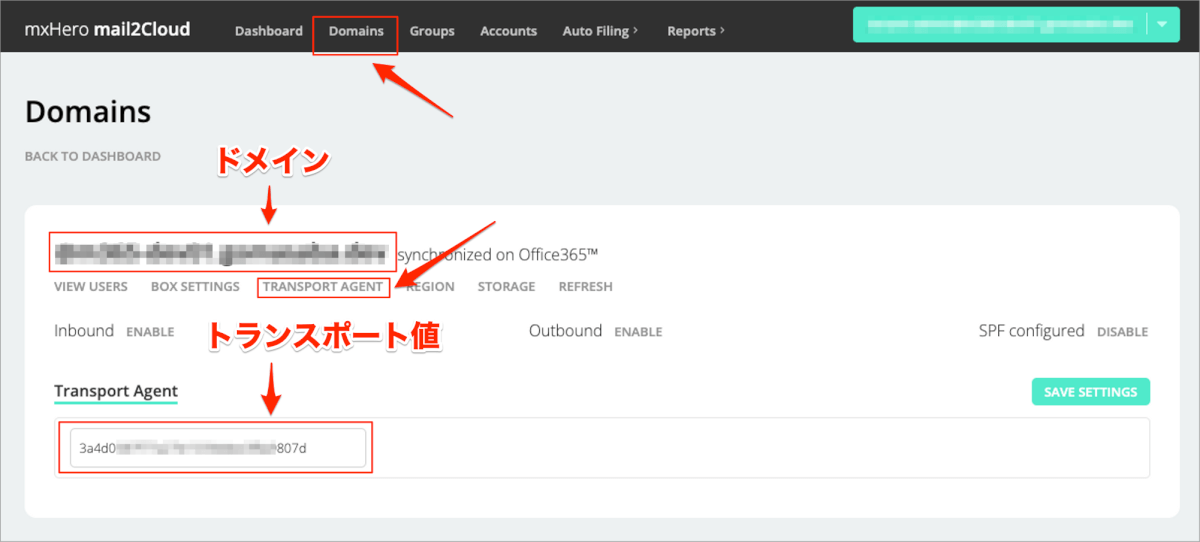This screenshot has width=1200, height=542.
Task: Open the Dashboard tab
Action: point(269,31)
